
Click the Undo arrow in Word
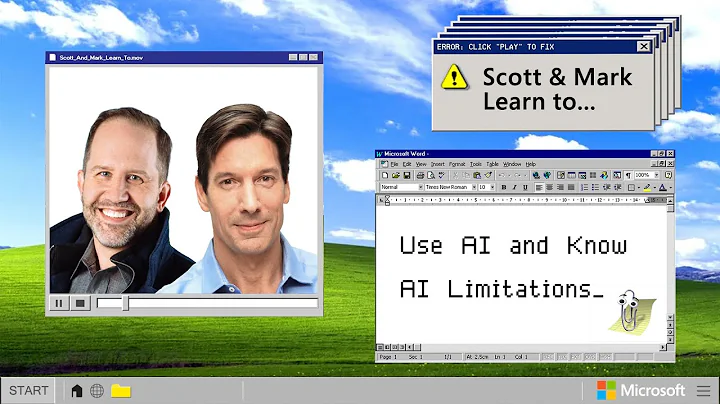502,175
